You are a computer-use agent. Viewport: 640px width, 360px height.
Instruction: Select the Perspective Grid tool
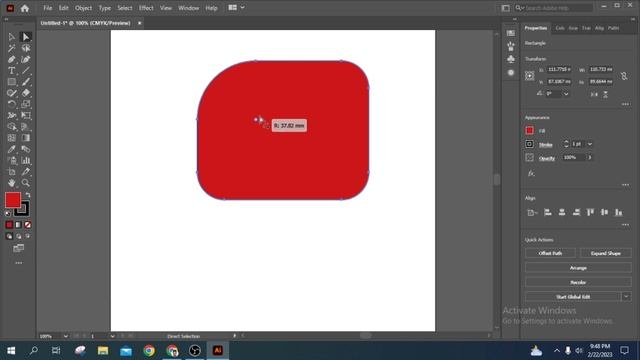(x=26, y=127)
